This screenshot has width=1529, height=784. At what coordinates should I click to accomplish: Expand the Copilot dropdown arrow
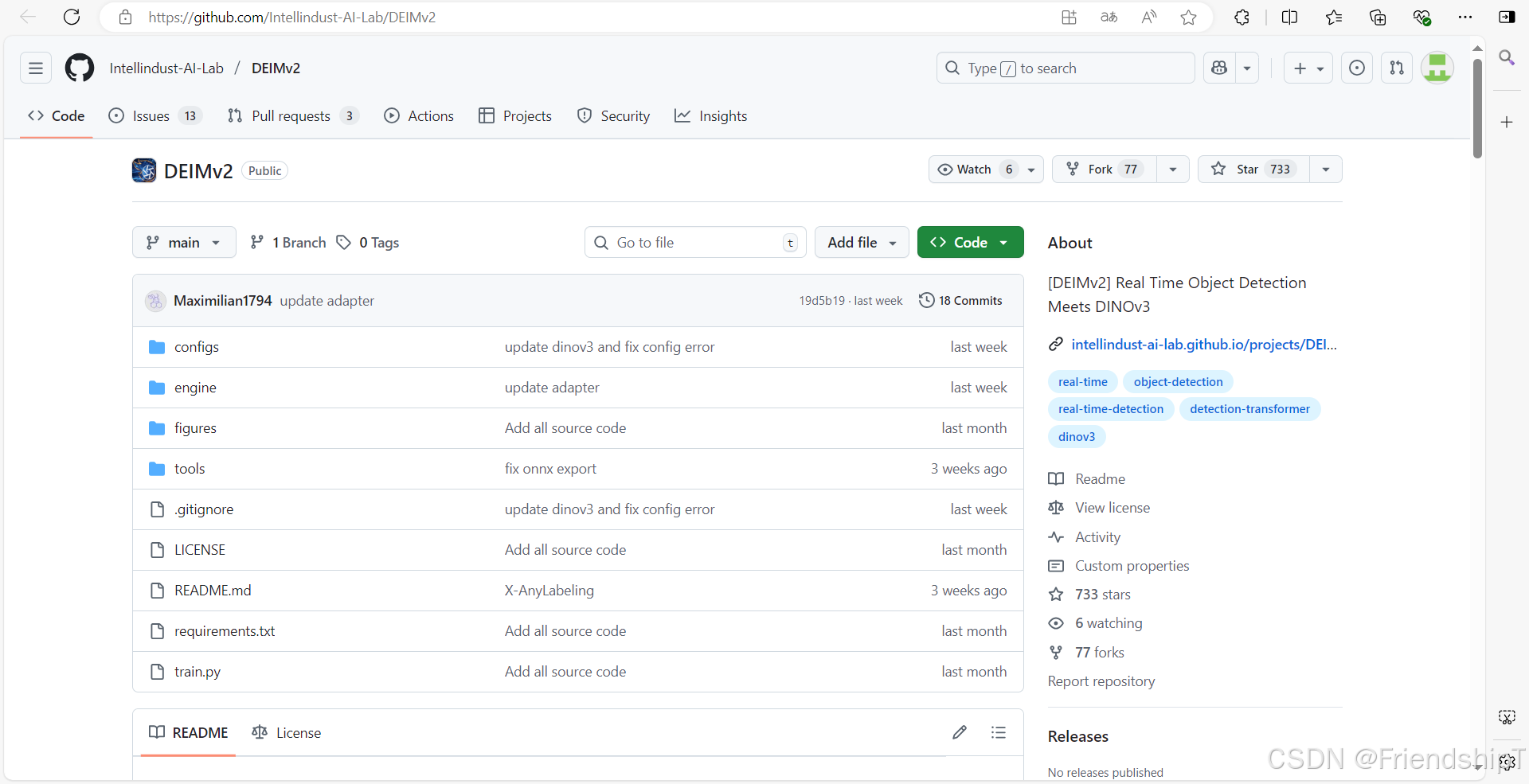1247,68
